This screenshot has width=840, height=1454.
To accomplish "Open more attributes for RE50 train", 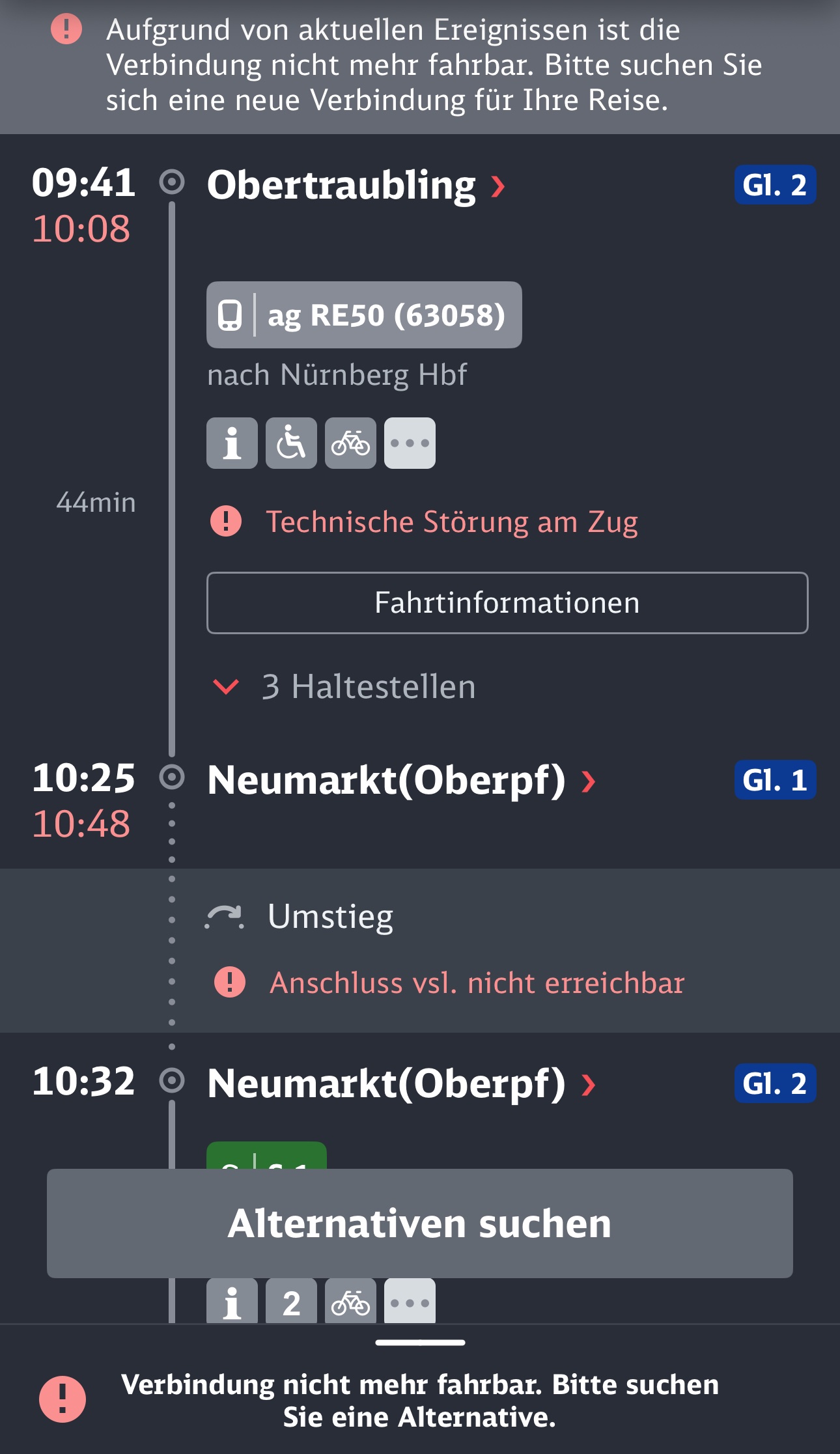I will click(410, 443).
